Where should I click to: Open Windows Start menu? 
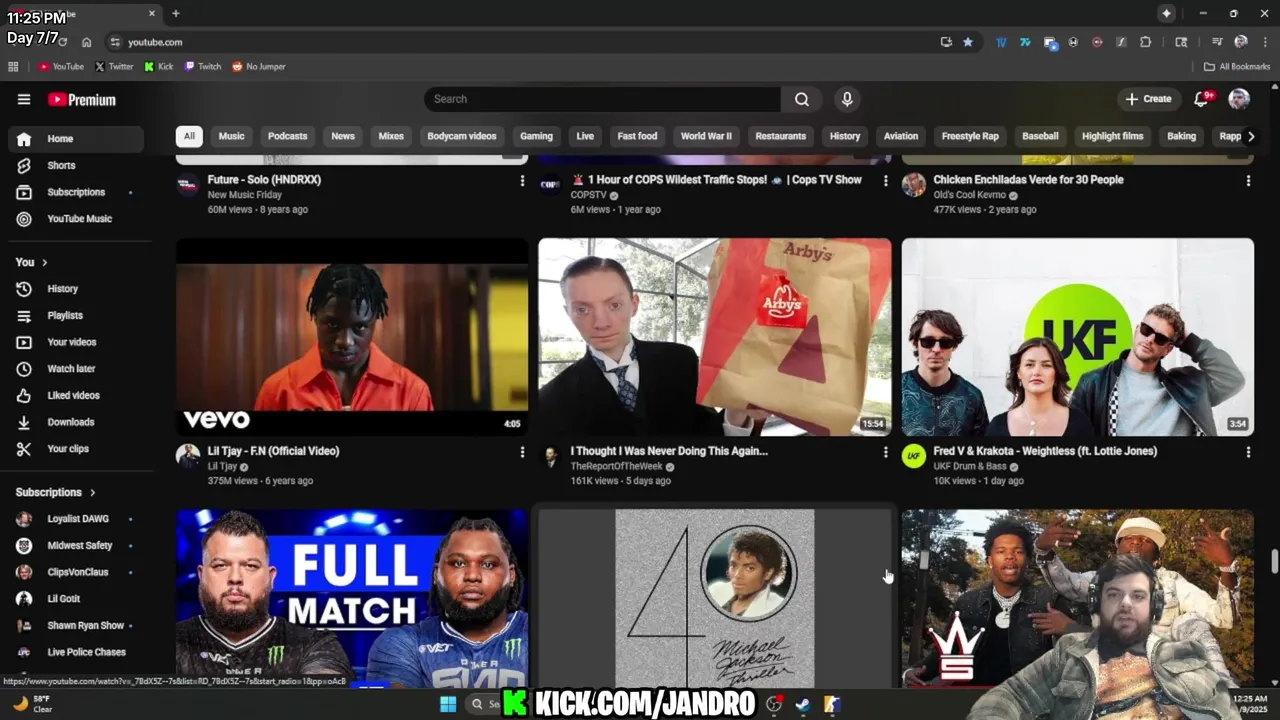click(x=447, y=704)
